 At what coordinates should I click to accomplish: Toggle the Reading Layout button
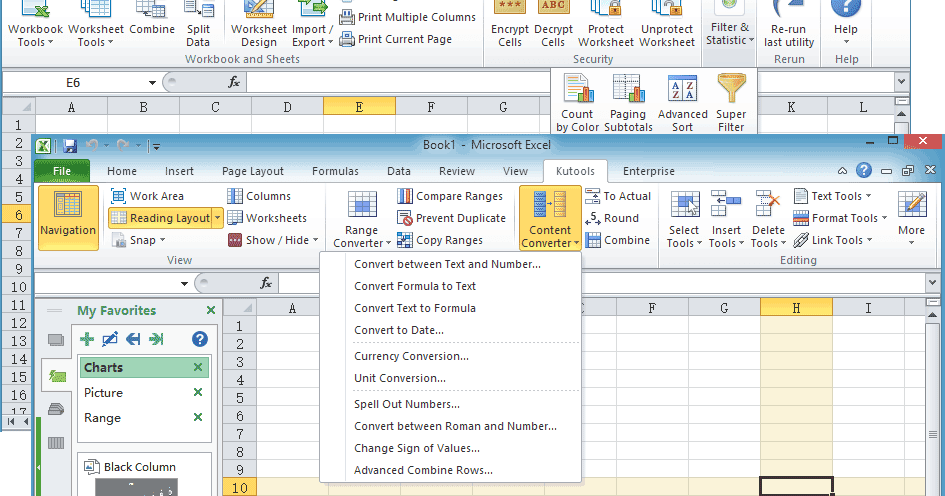click(x=160, y=218)
